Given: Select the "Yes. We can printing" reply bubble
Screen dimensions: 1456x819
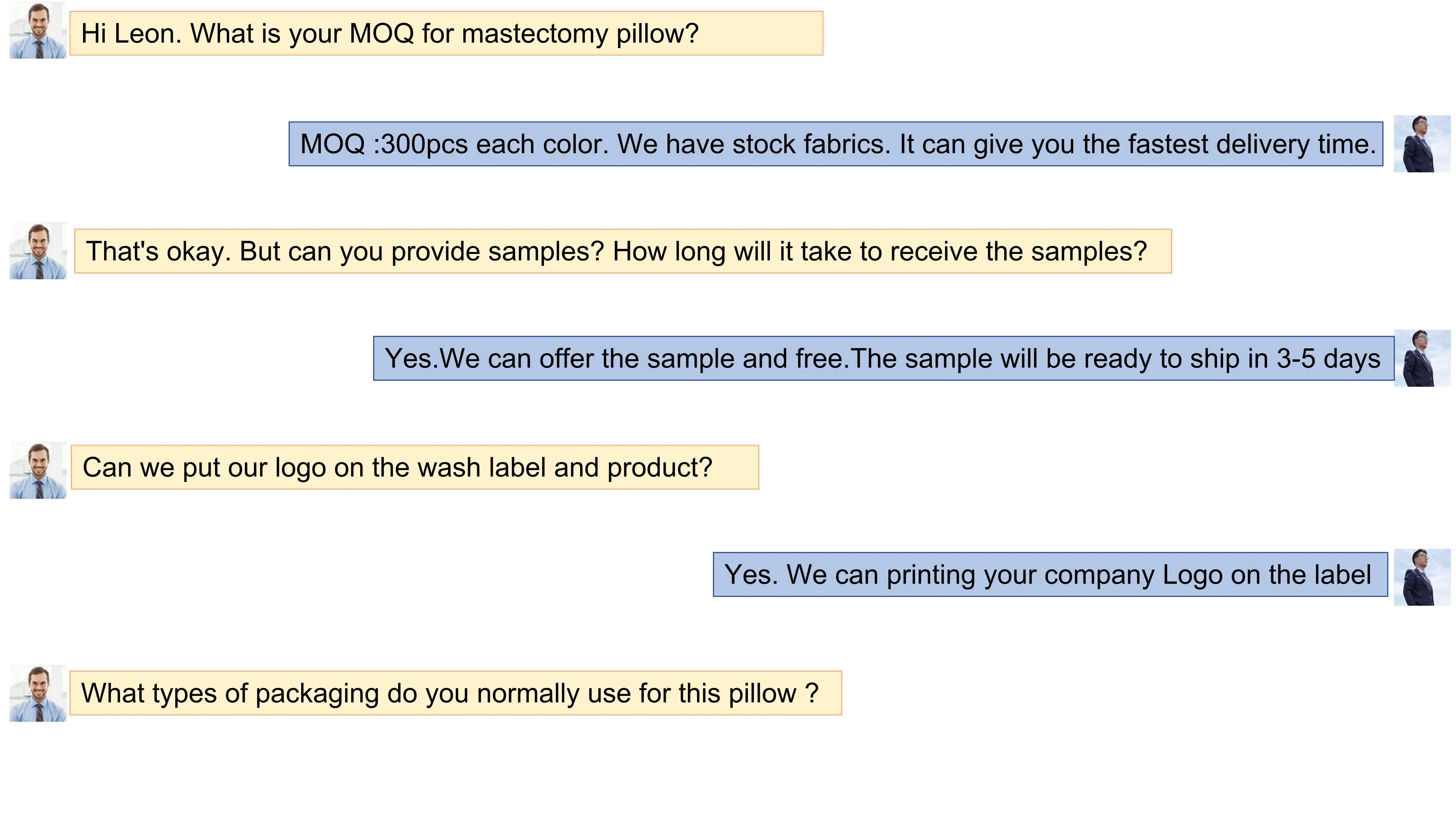Looking at the screenshot, I should click(x=1050, y=575).
